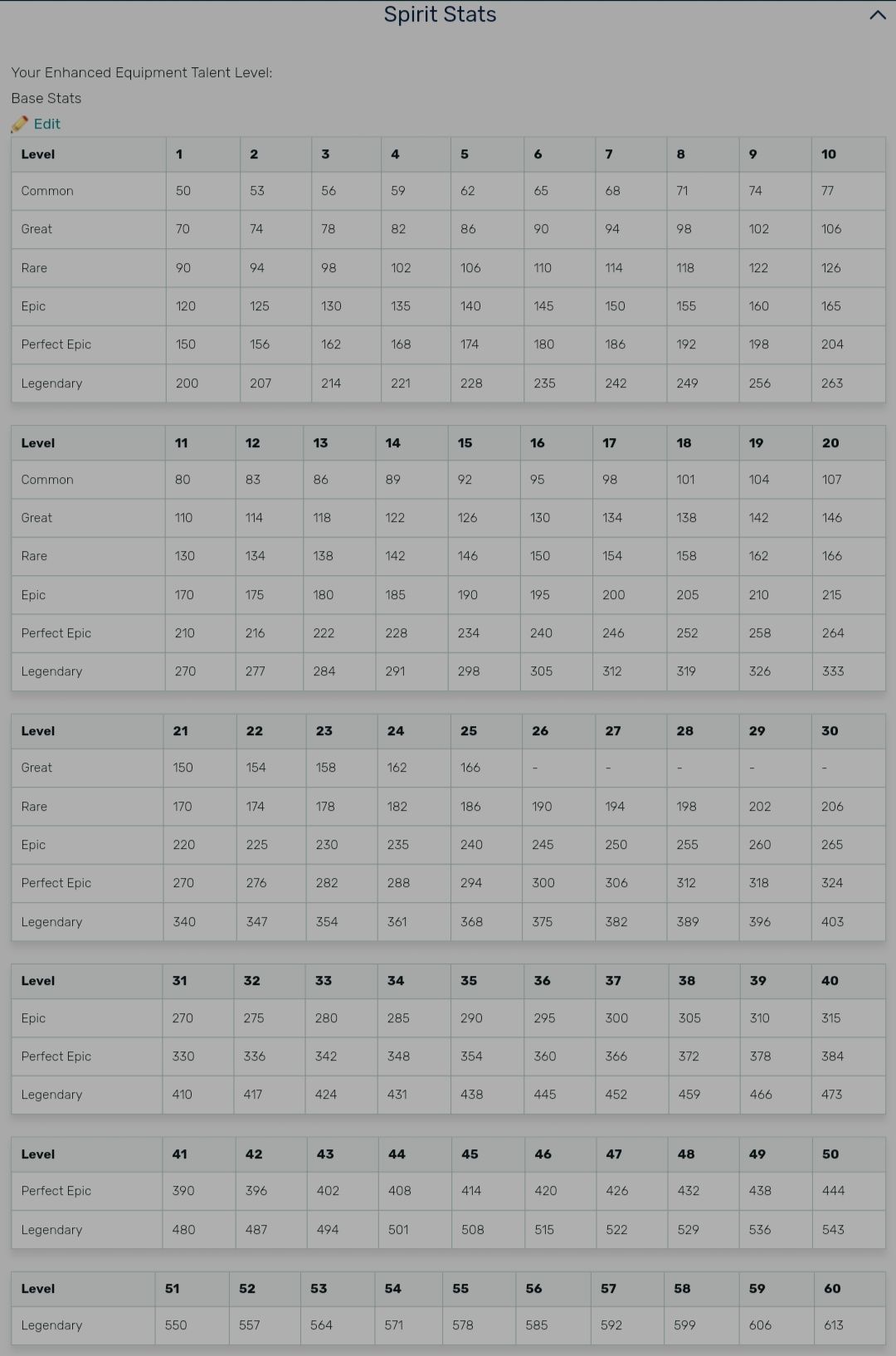The width and height of the screenshot is (896, 1356).
Task: Click the Spirit Stats heading
Action: [x=440, y=15]
